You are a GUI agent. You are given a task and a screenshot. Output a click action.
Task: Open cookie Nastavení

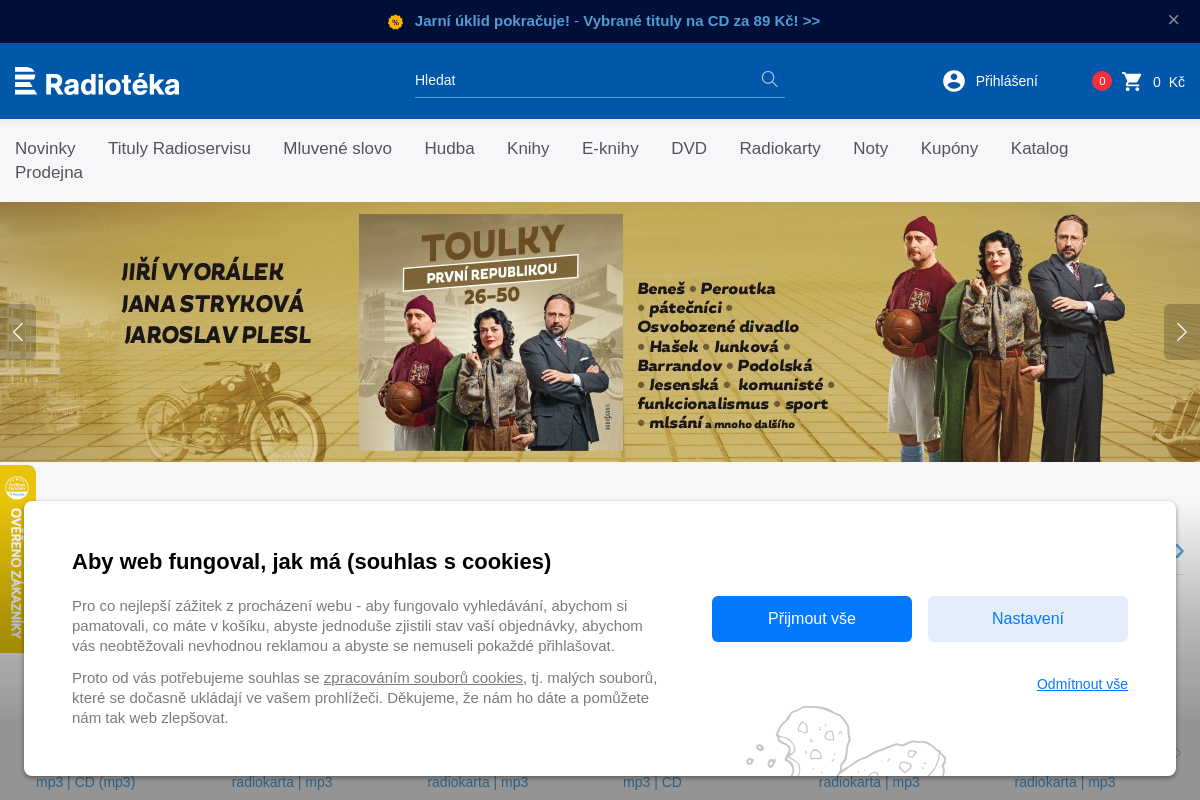coord(1027,619)
